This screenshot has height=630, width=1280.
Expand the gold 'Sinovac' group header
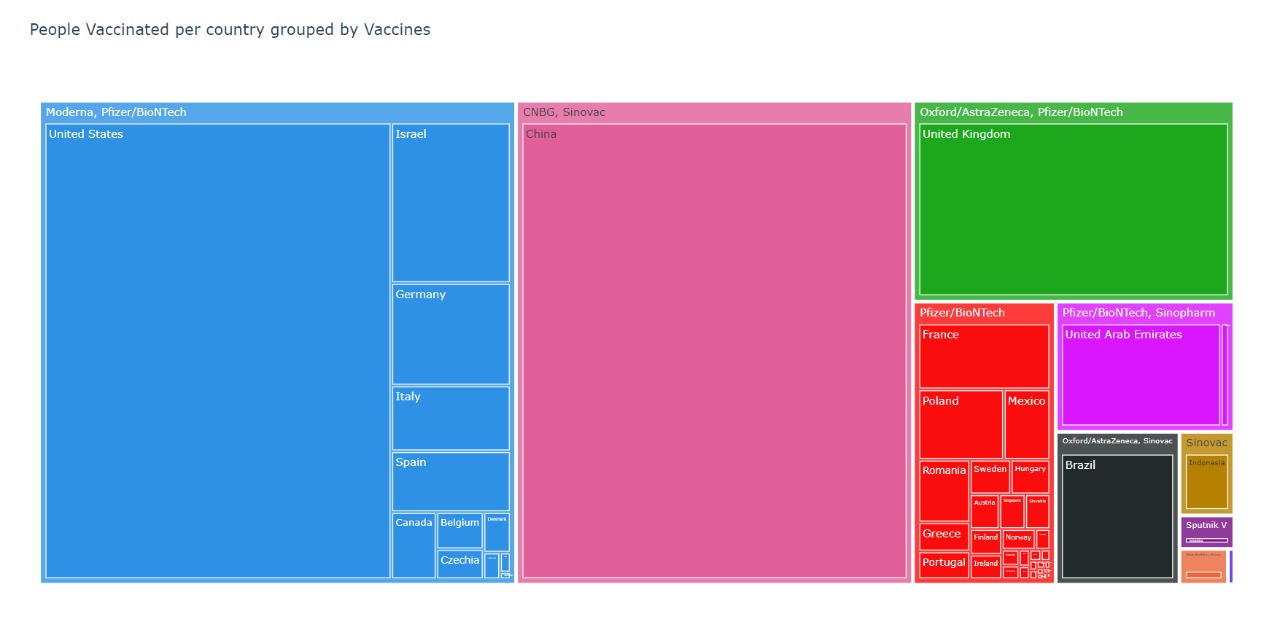click(x=1207, y=443)
